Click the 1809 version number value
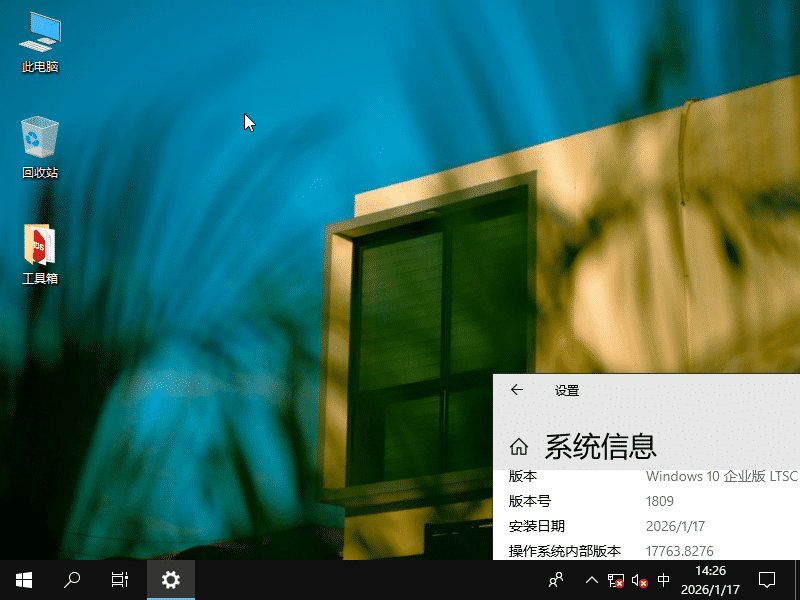Viewport: 800px width, 600px height. pos(660,501)
